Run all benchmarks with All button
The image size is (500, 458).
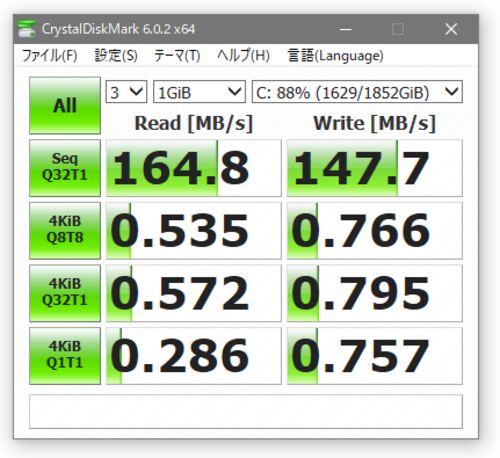65,105
